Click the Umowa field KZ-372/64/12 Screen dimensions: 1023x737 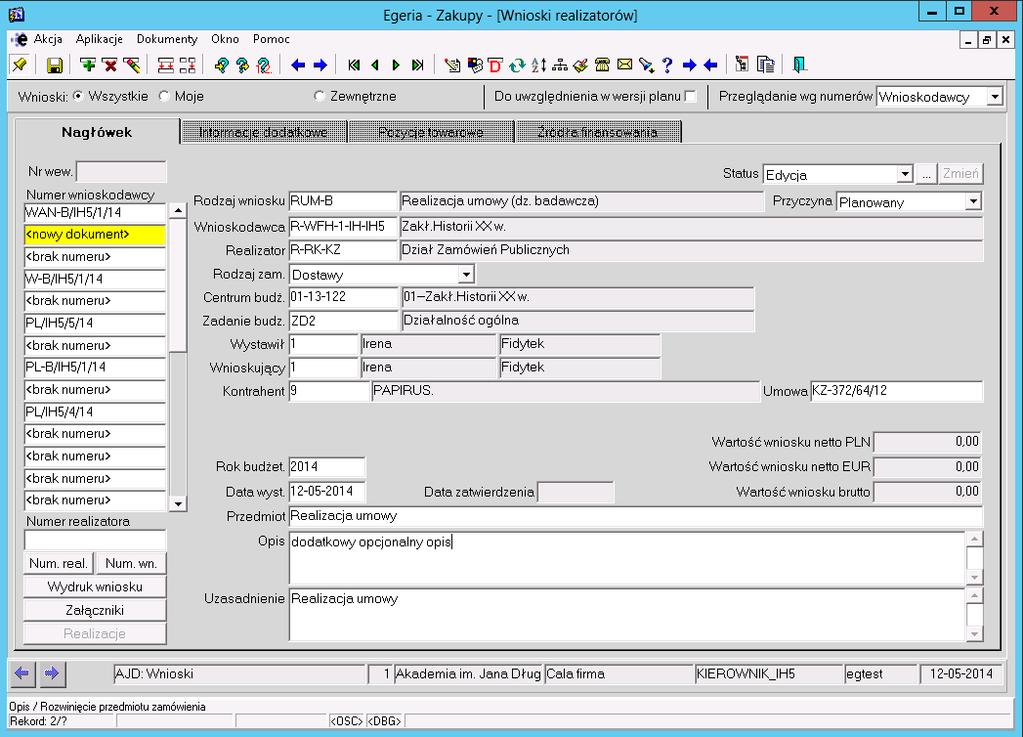point(896,391)
